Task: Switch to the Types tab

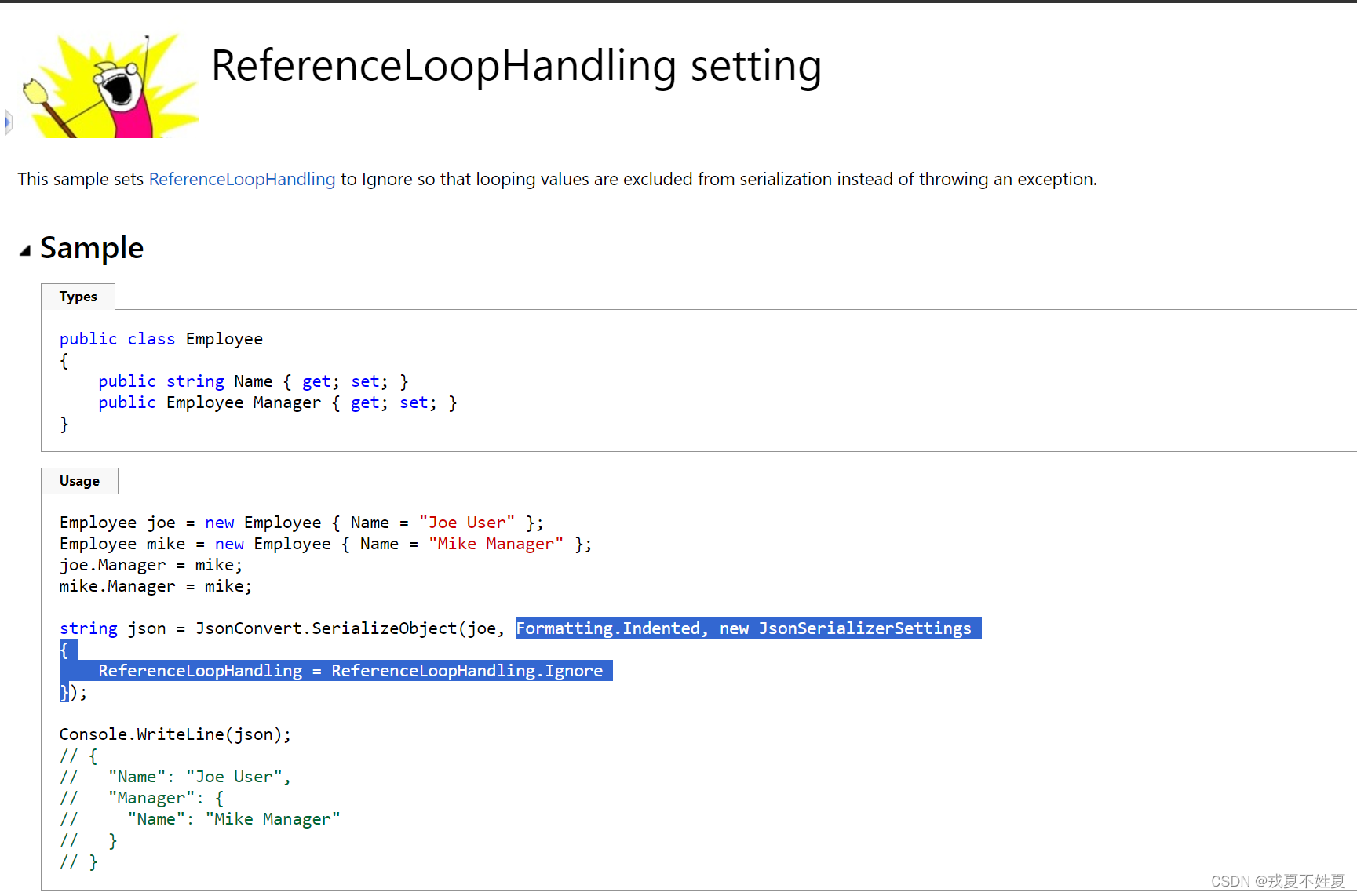Action: click(x=78, y=296)
